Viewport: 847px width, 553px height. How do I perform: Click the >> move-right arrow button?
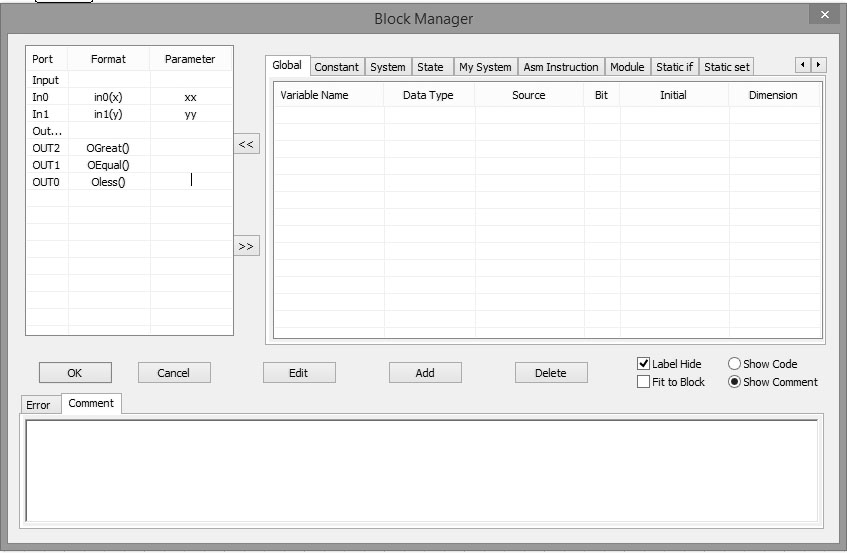coord(246,246)
